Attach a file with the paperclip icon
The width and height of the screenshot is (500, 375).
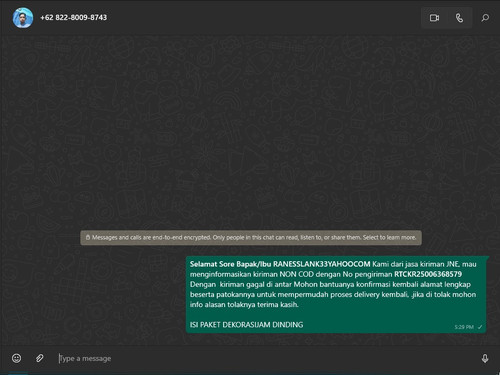(x=40, y=358)
